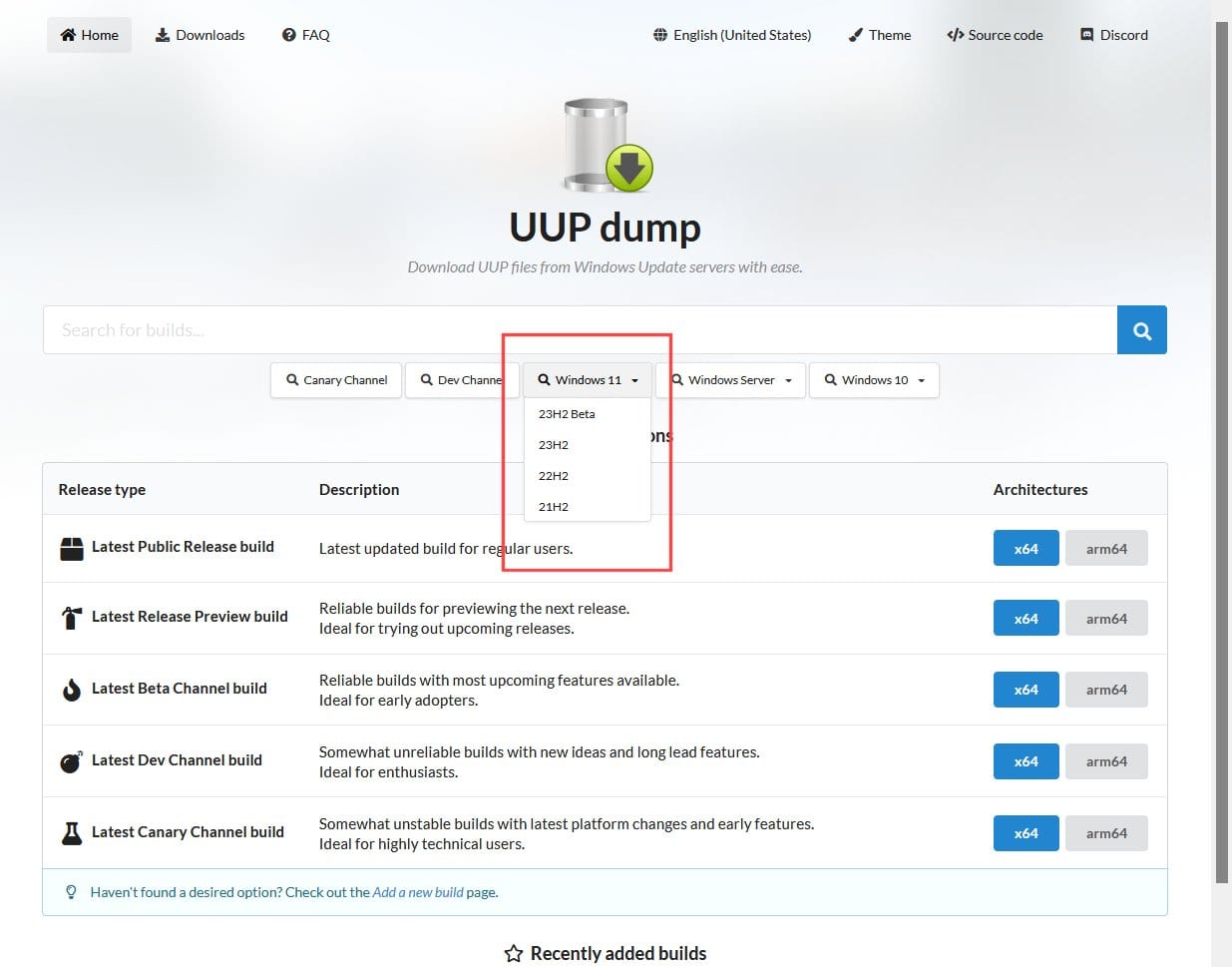Click the Latest Public Release build icon
The width and height of the screenshot is (1232, 967).
[72, 548]
